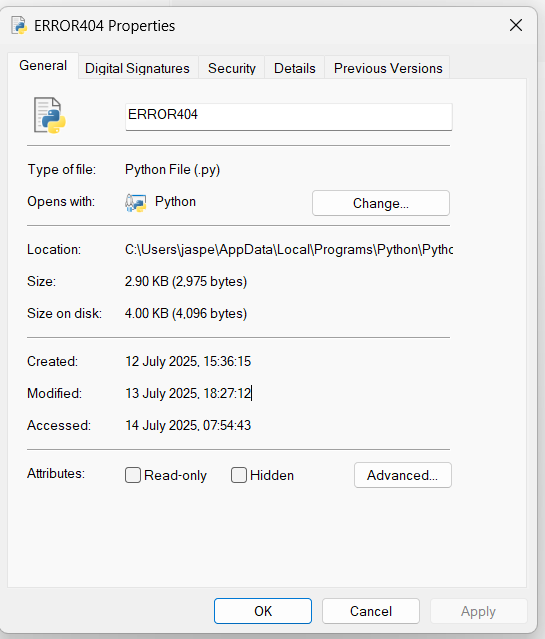Click the large Python document icon
The height and width of the screenshot is (639, 545).
[x=49, y=115]
